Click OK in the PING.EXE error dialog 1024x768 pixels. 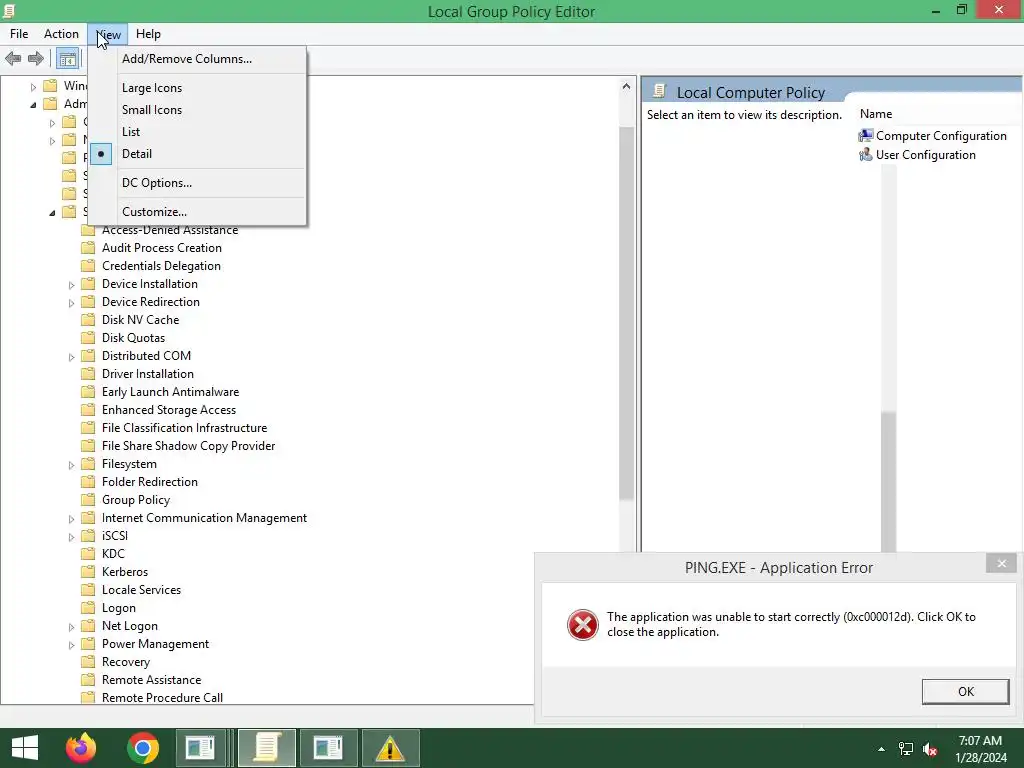click(965, 692)
